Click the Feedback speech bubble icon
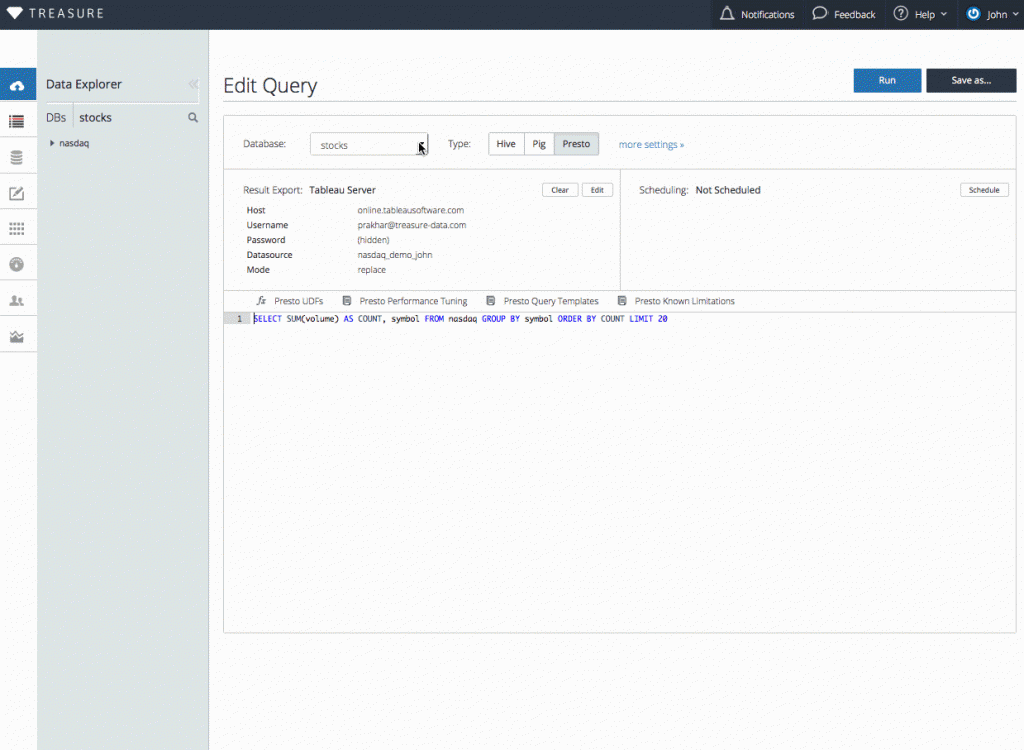 click(x=820, y=14)
